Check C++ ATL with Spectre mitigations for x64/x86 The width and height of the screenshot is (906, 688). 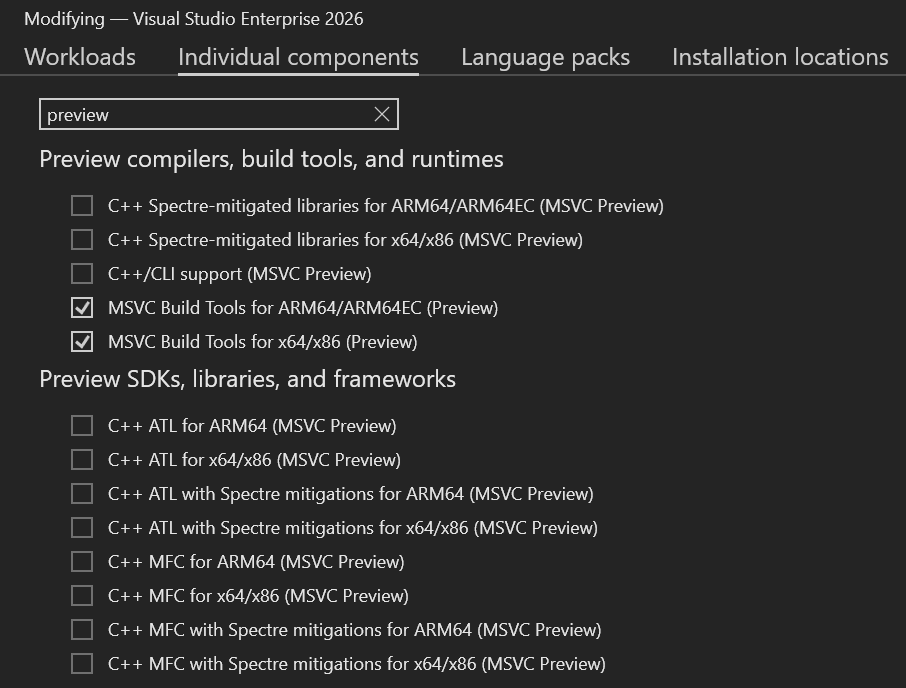(x=81, y=527)
